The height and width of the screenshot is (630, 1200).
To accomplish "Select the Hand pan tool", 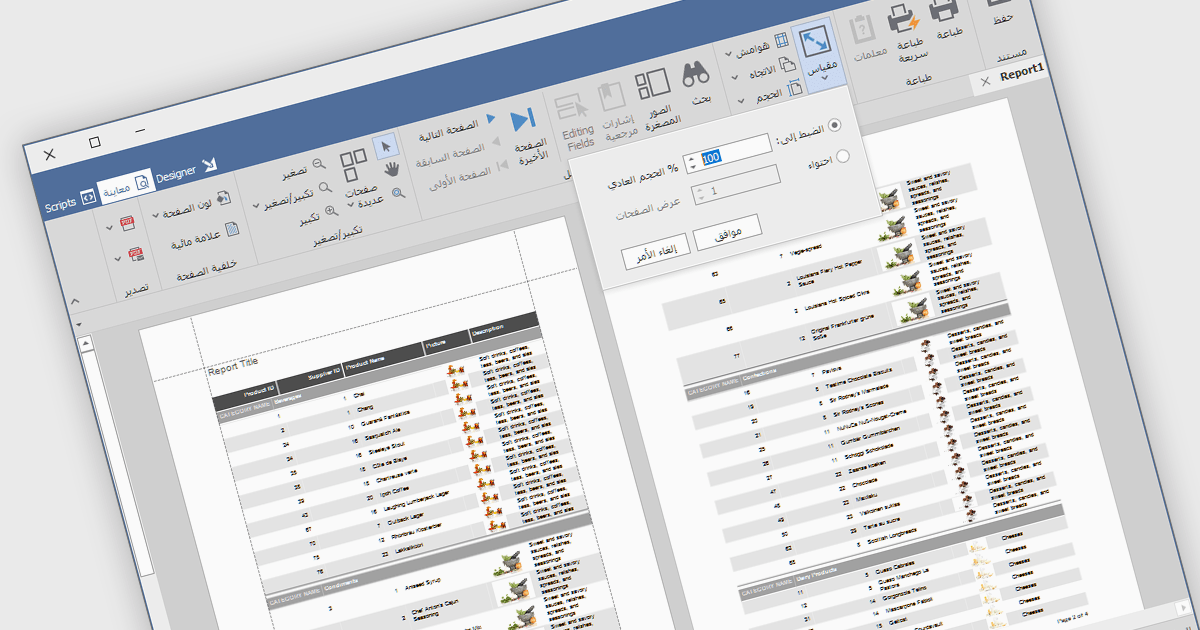I will [x=393, y=166].
